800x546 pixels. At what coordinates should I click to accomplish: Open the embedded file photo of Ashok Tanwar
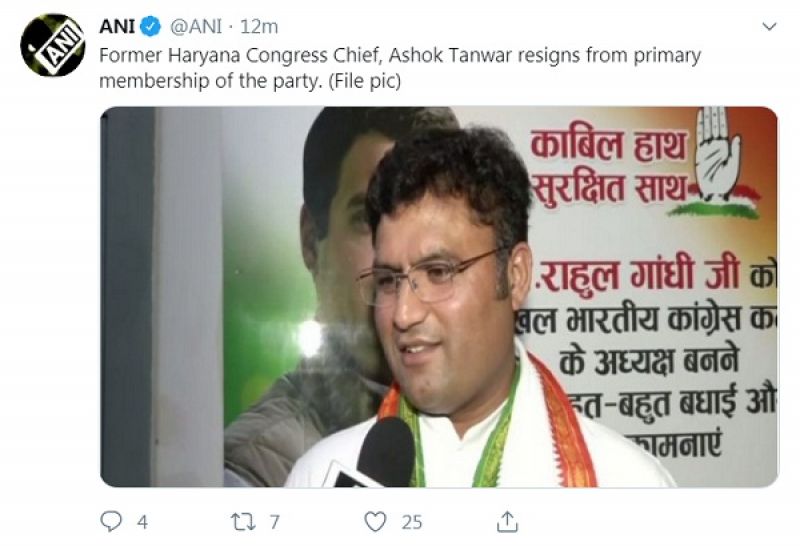coord(439,296)
